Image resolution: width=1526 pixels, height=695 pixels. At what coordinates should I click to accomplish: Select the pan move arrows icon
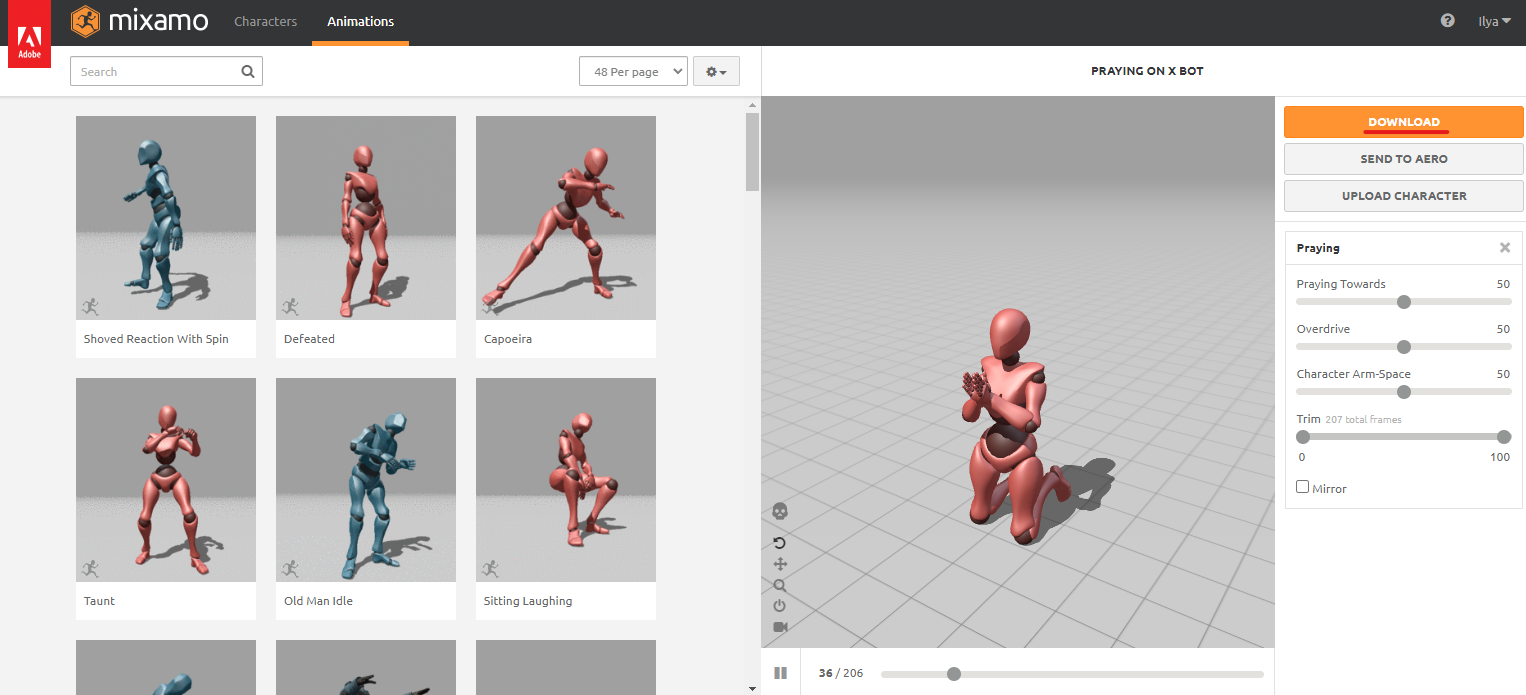point(780,564)
